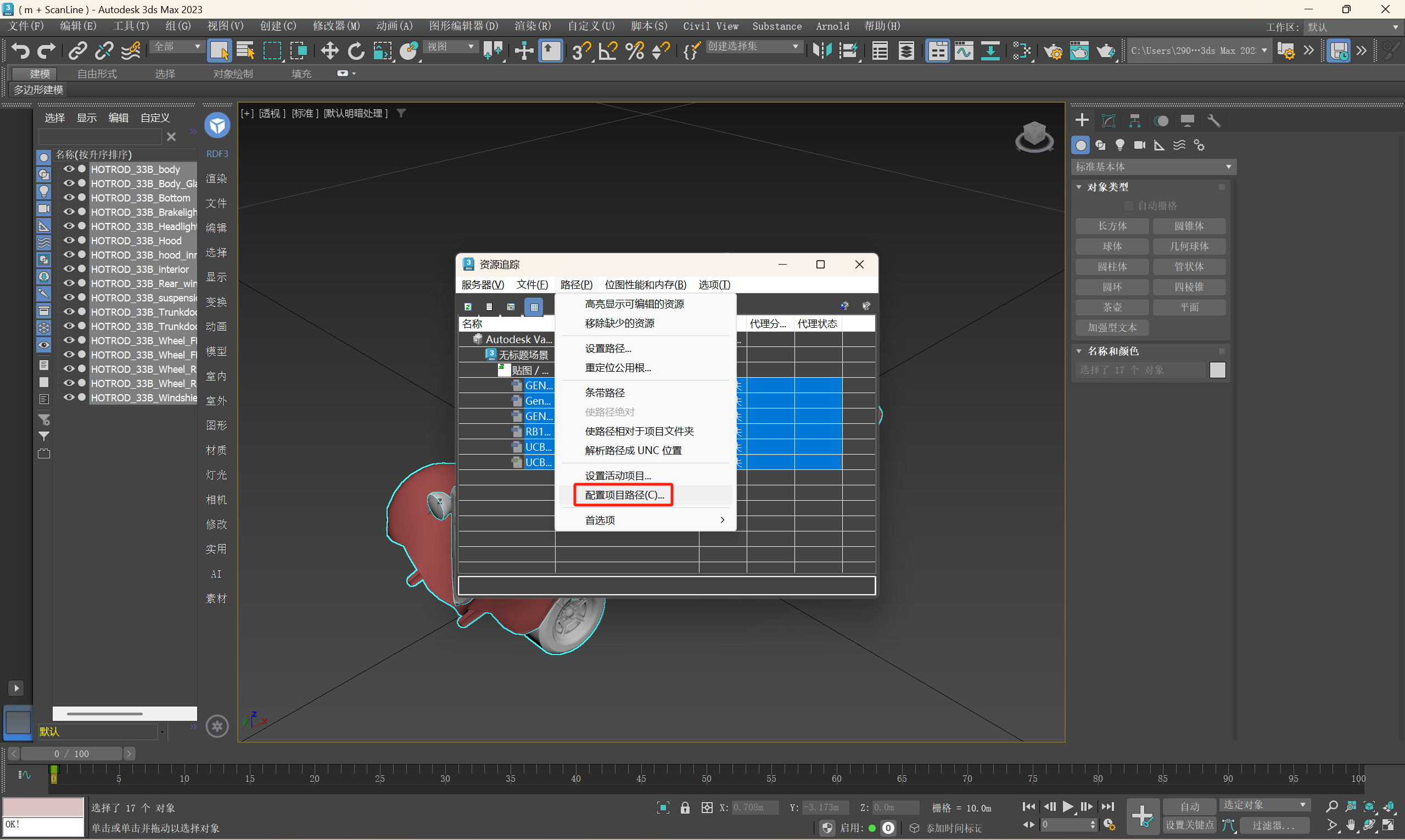Open the Modify panel tab icon

pyautogui.click(x=1109, y=120)
